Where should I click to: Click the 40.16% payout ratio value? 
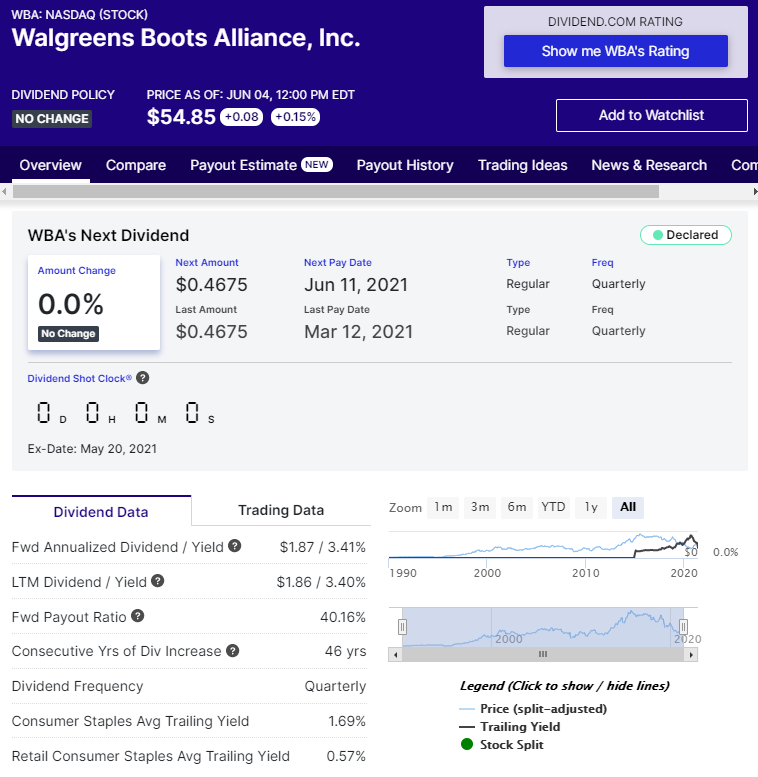(343, 617)
